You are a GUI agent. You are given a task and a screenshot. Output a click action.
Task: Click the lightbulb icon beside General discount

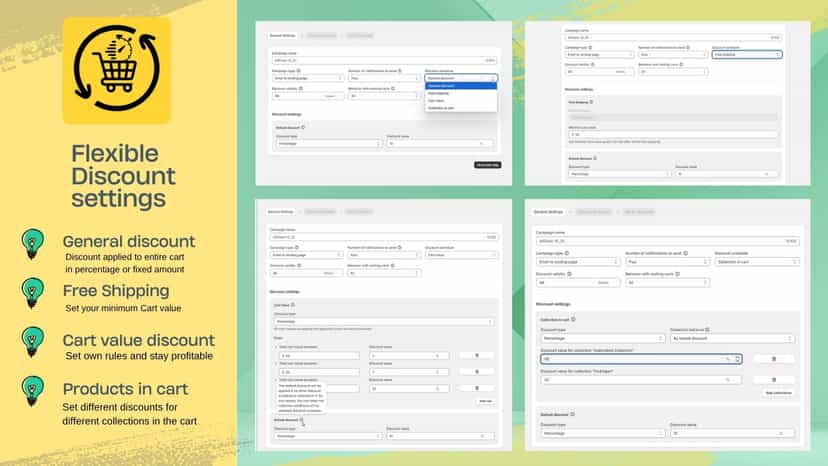click(33, 244)
